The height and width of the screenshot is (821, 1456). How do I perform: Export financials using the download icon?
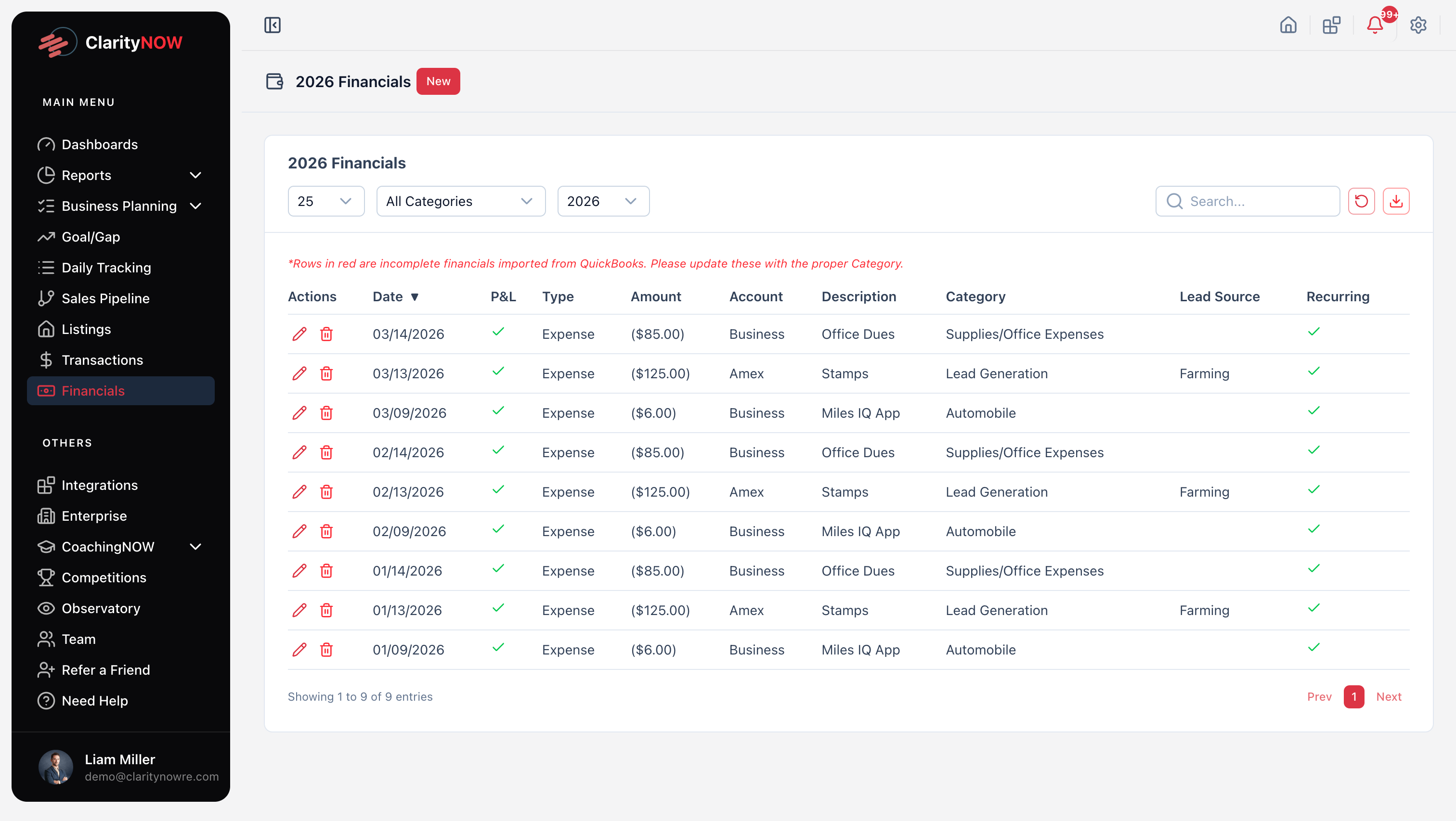1396,201
